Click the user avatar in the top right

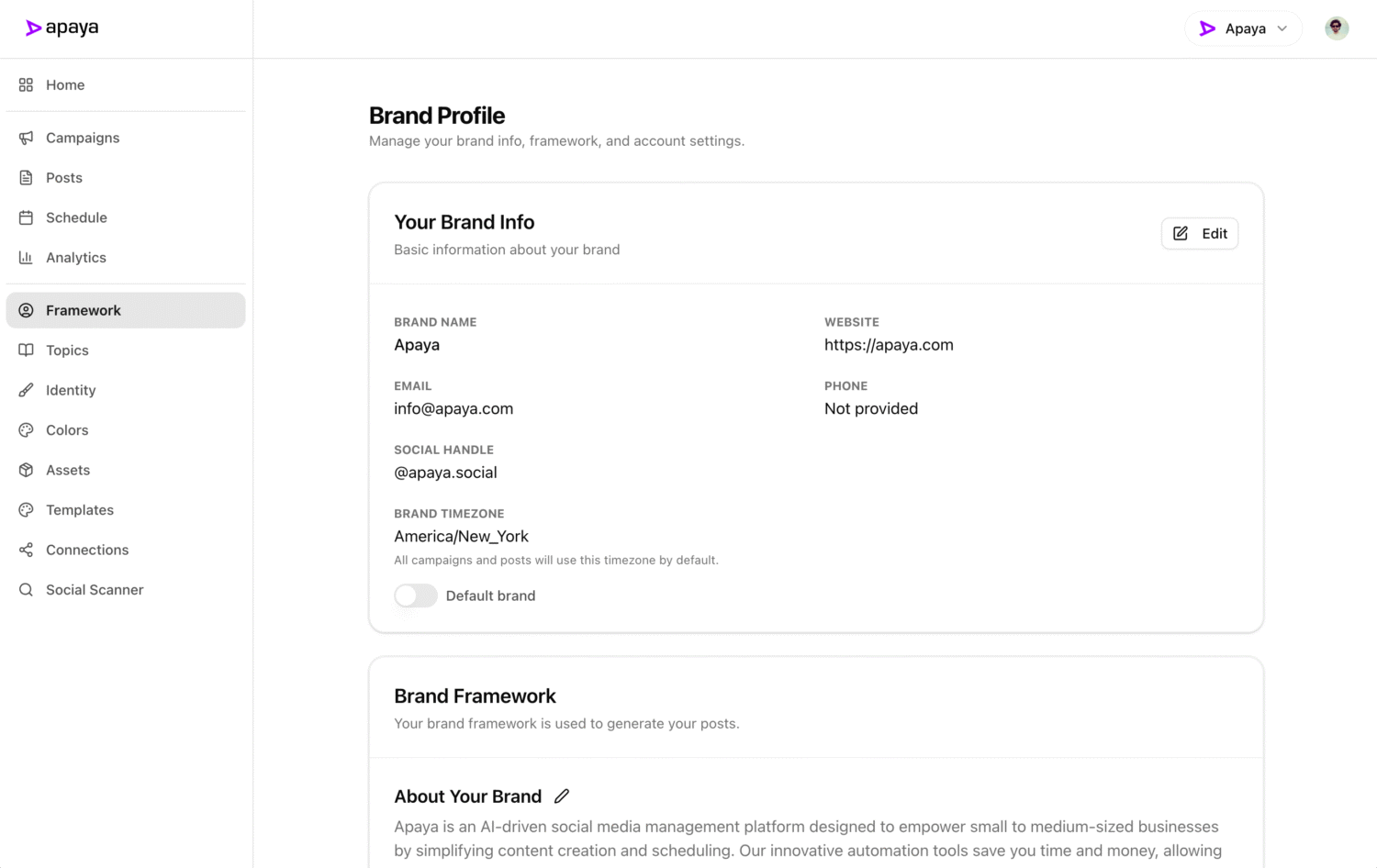point(1336,28)
